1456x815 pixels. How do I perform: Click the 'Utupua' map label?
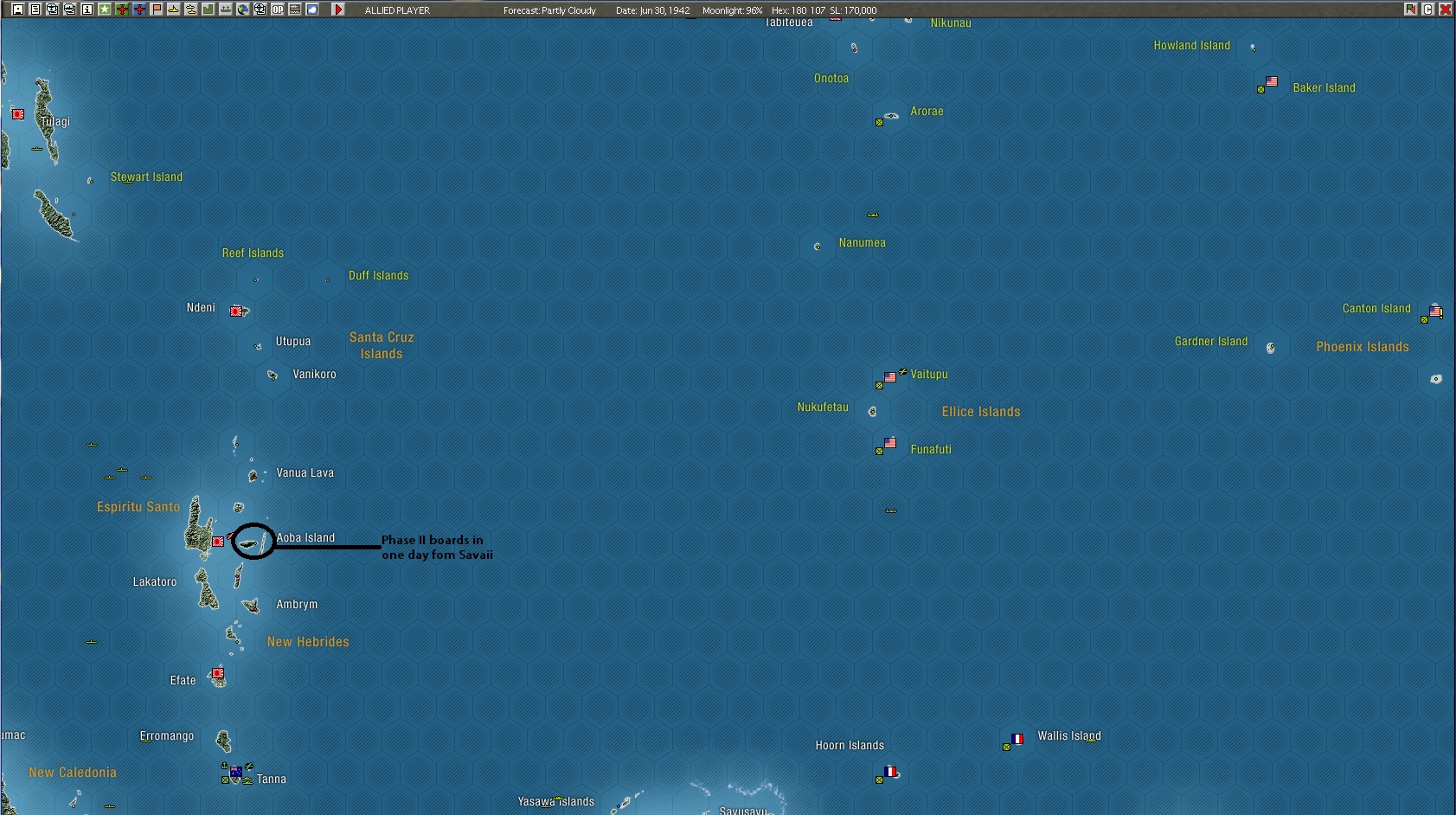[293, 342]
